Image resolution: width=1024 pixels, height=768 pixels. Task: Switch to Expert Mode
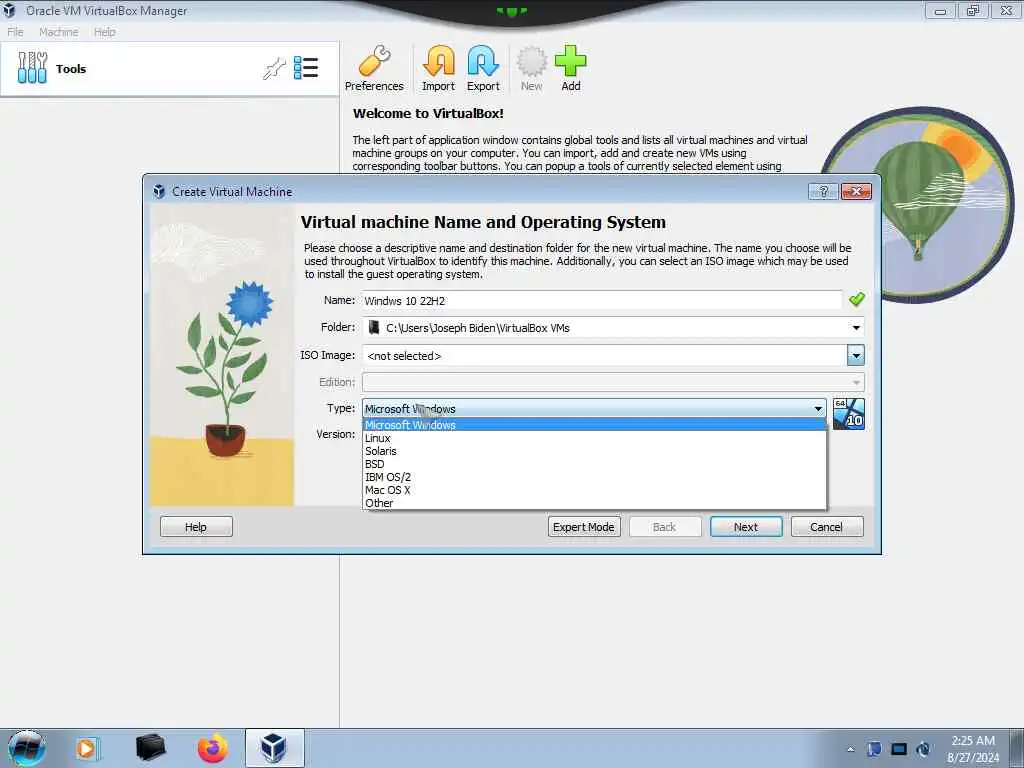pos(584,527)
